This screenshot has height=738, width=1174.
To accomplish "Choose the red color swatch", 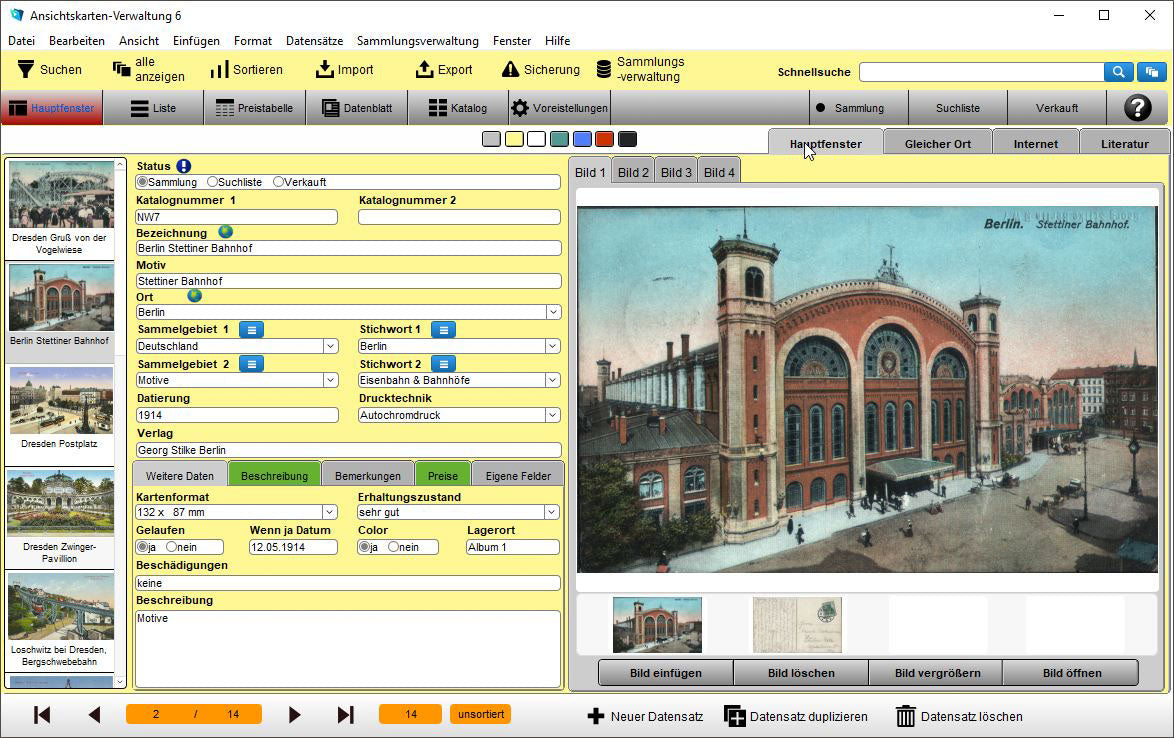I will tap(604, 139).
